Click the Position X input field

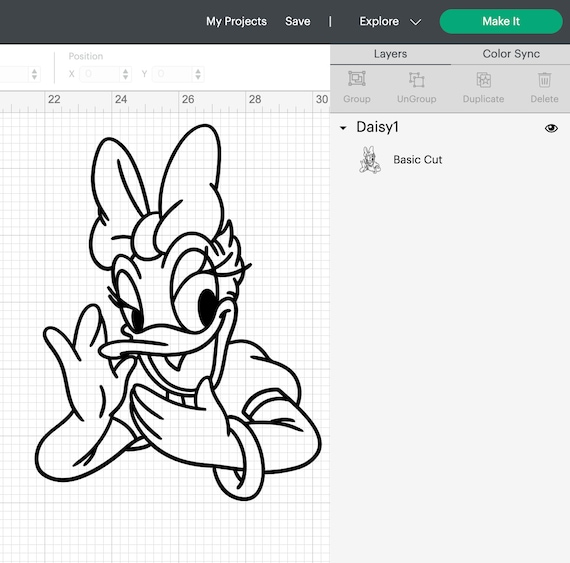[x=100, y=74]
